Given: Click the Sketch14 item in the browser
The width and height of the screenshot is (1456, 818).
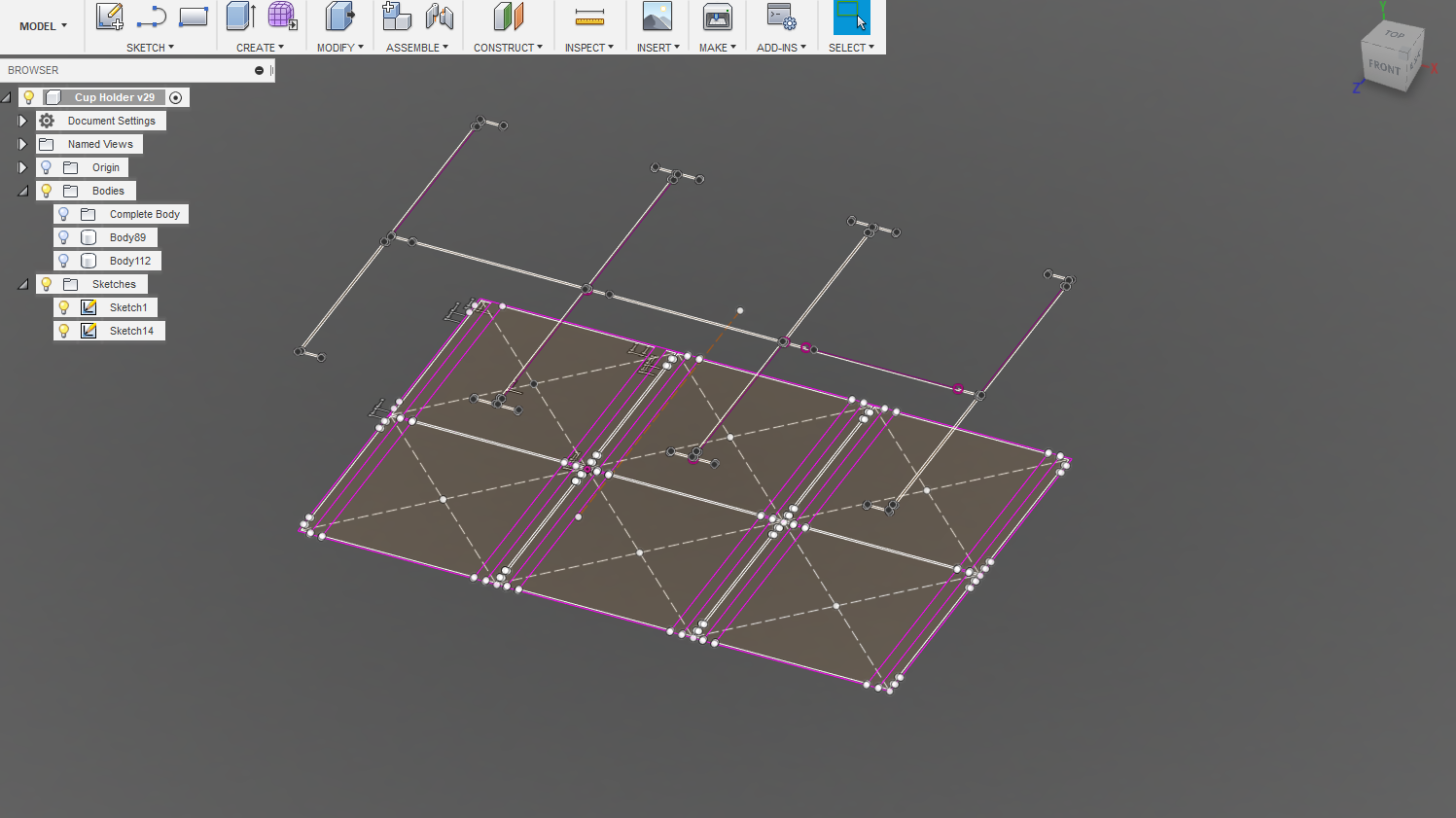Looking at the screenshot, I should tap(132, 331).
